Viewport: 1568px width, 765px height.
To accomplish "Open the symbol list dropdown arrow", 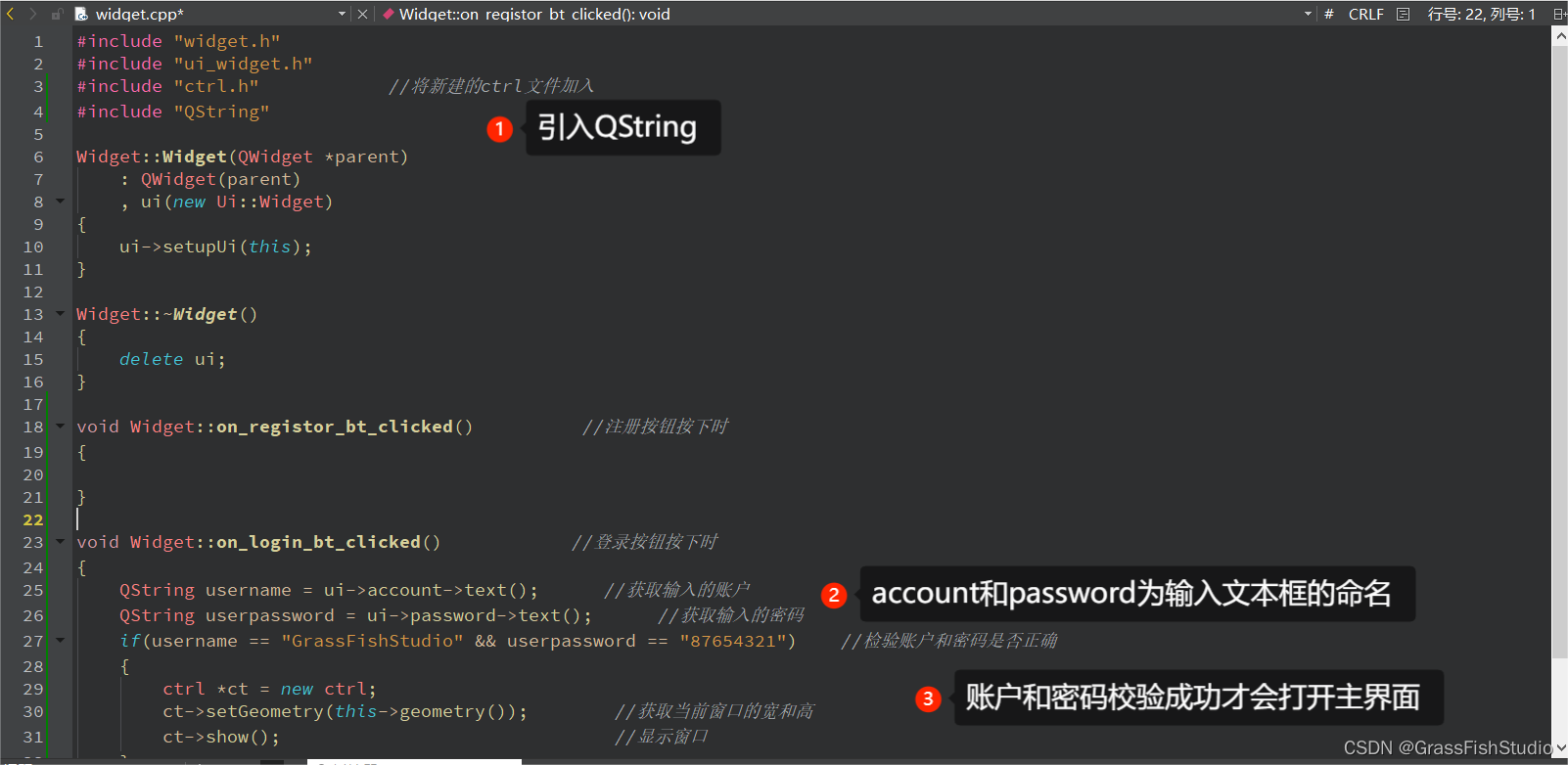I will 1308,14.
